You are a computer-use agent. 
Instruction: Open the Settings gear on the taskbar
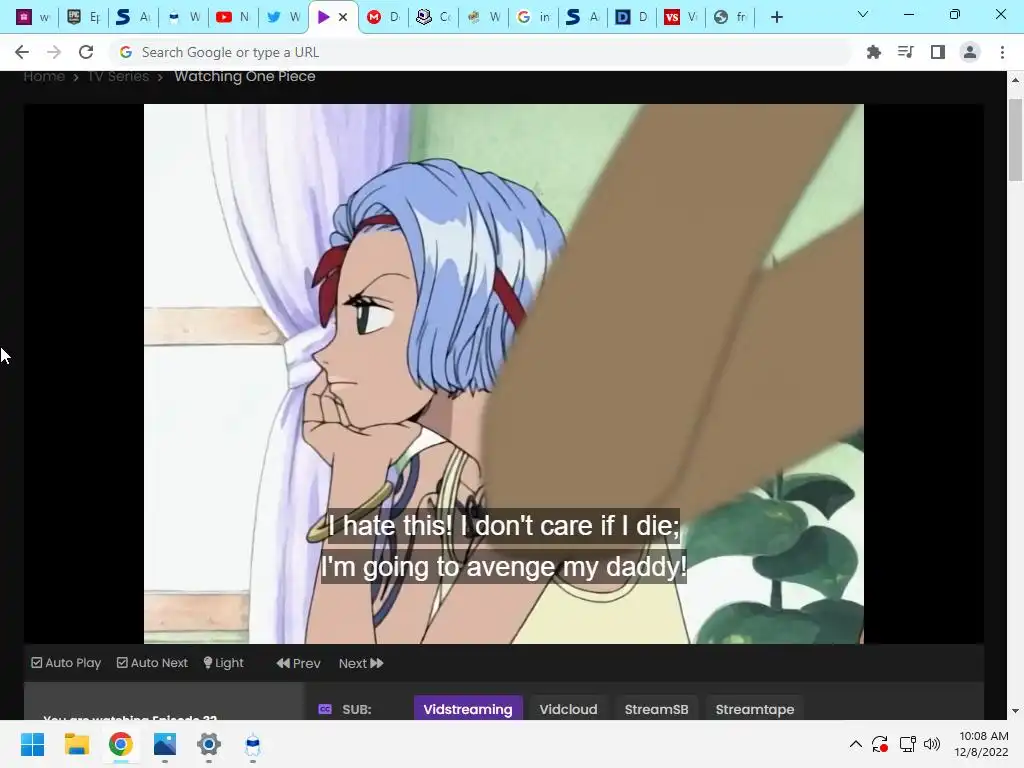(209, 744)
